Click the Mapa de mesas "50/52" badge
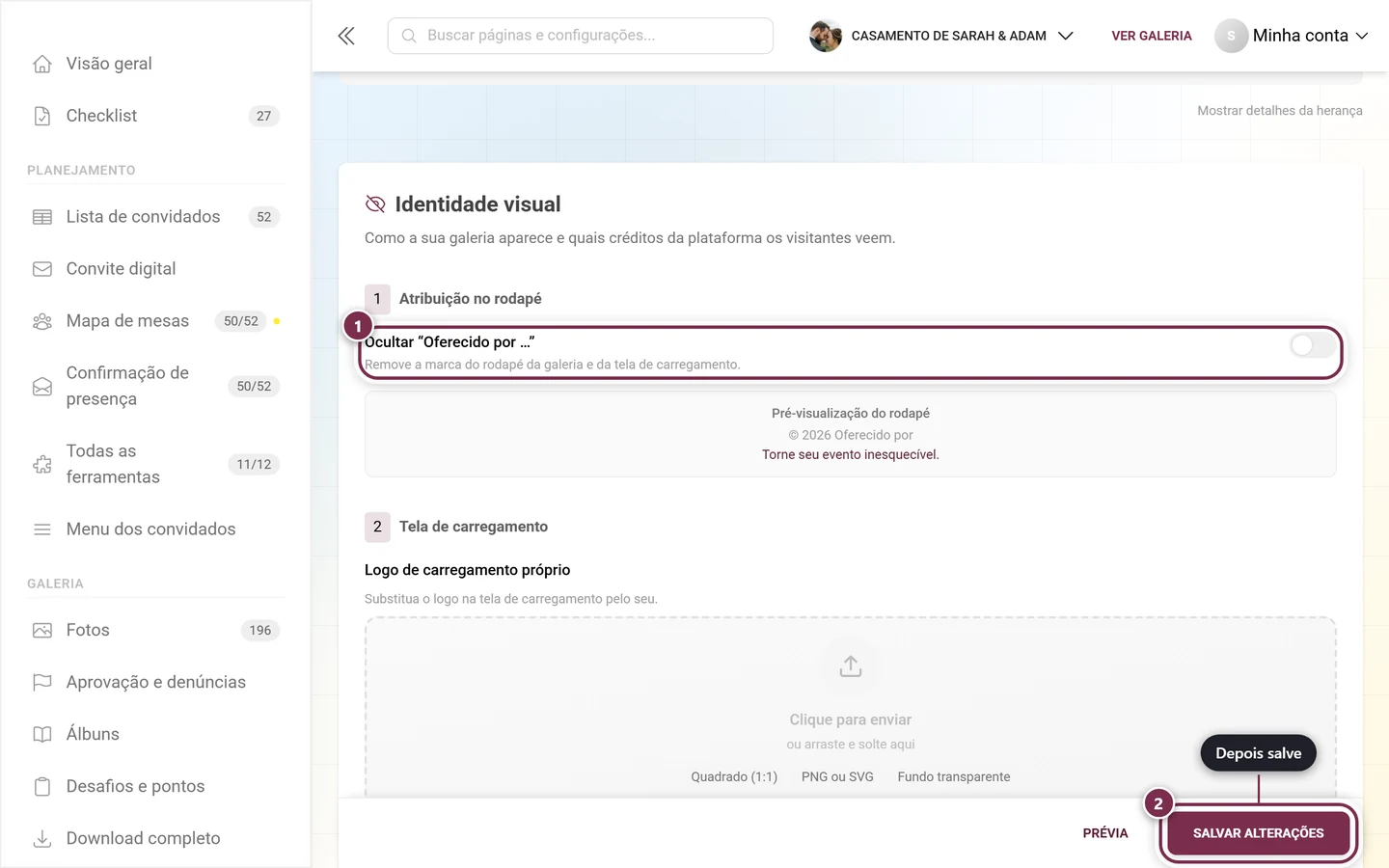1389x868 pixels. [x=241, y=321]
